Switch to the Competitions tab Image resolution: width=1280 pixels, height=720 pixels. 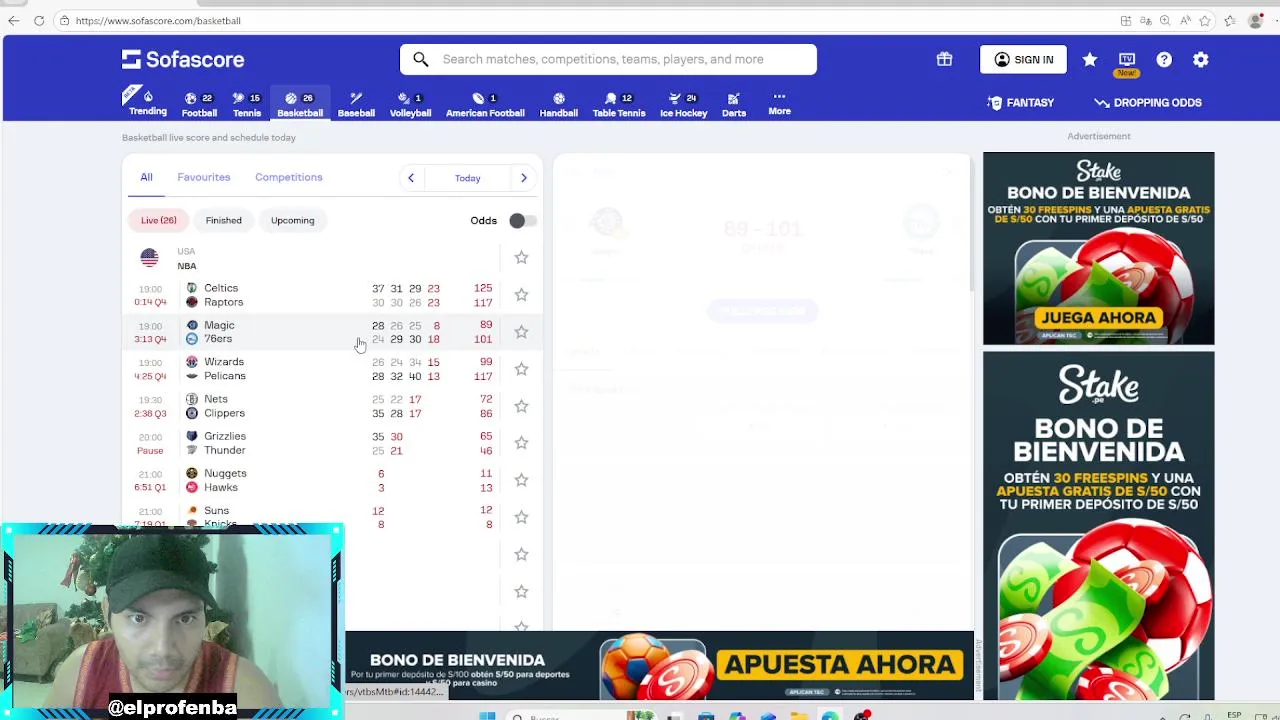289,177
